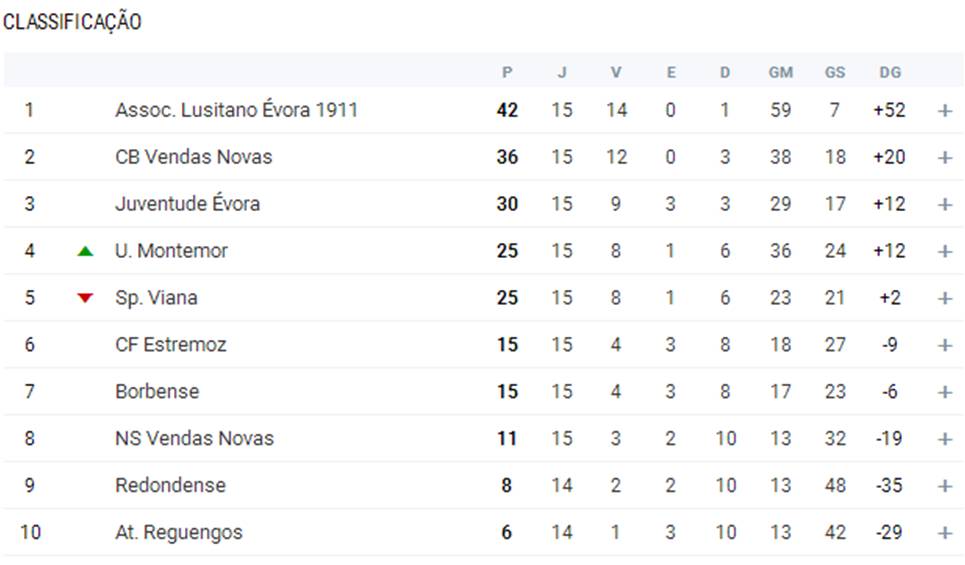Click the DG goal difference column header

point(889,72)
